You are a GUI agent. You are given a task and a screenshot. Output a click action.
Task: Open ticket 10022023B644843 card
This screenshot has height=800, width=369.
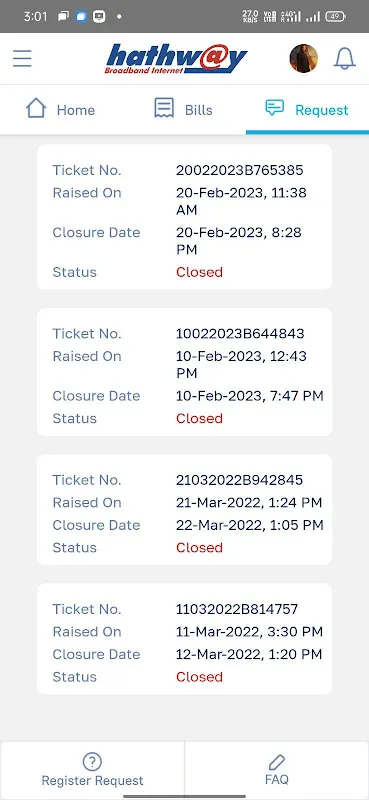(184, 372)
